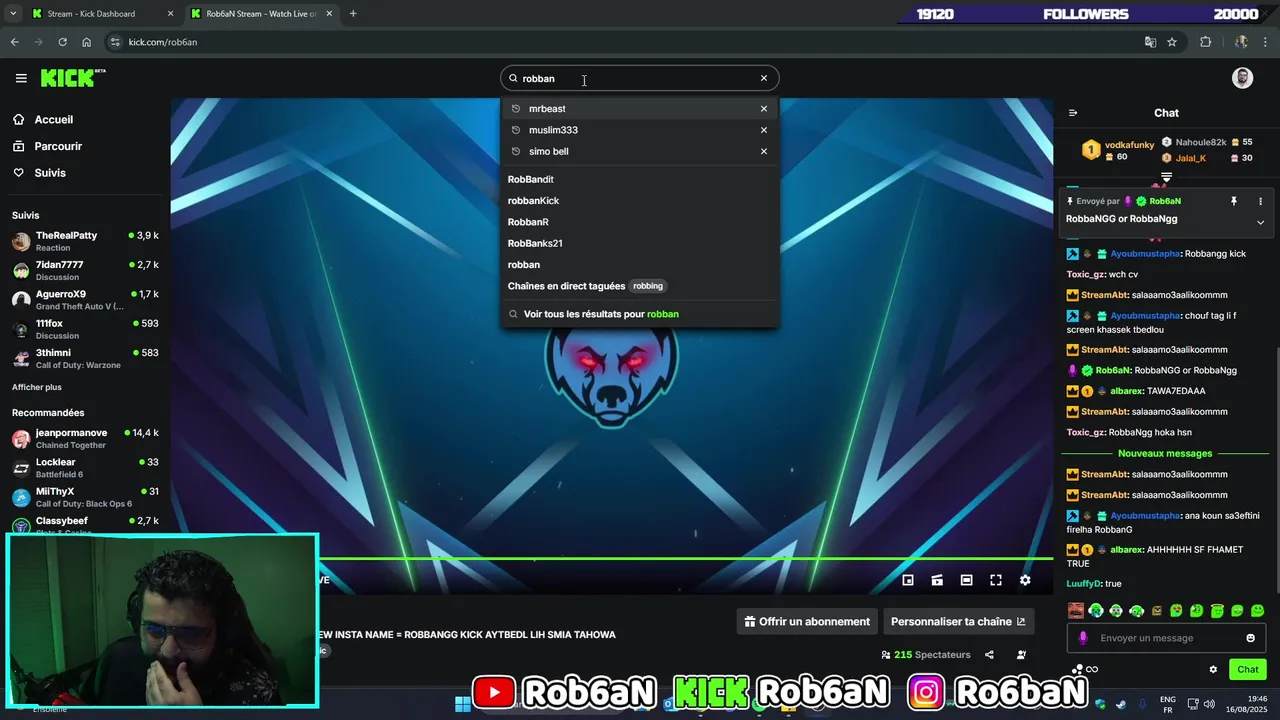Click the address bar URL

click(163, 42)
